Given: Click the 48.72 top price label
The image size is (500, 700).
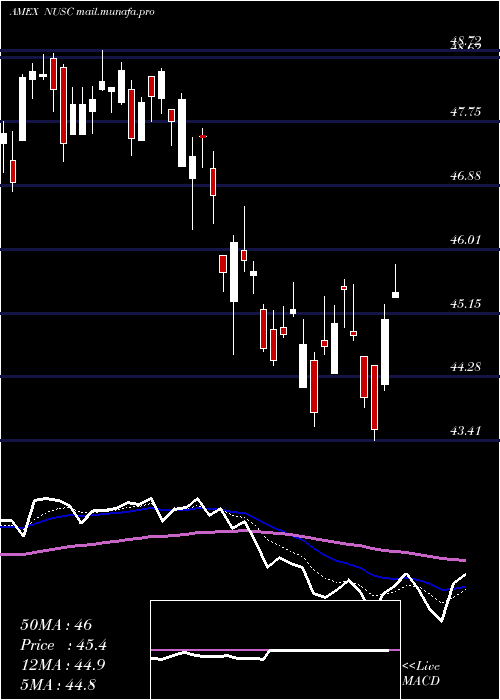Looking at the screenshot, I should pos(466,42).
